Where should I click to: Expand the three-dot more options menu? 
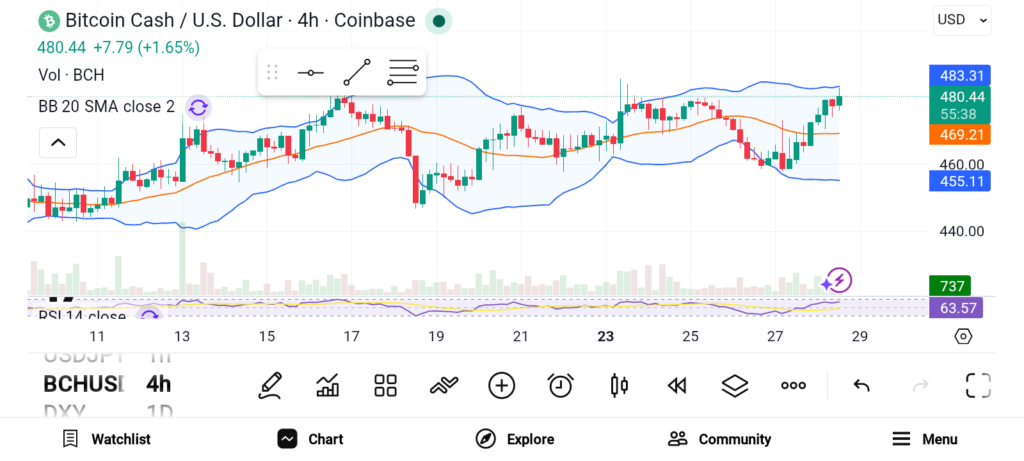point(794,385)
